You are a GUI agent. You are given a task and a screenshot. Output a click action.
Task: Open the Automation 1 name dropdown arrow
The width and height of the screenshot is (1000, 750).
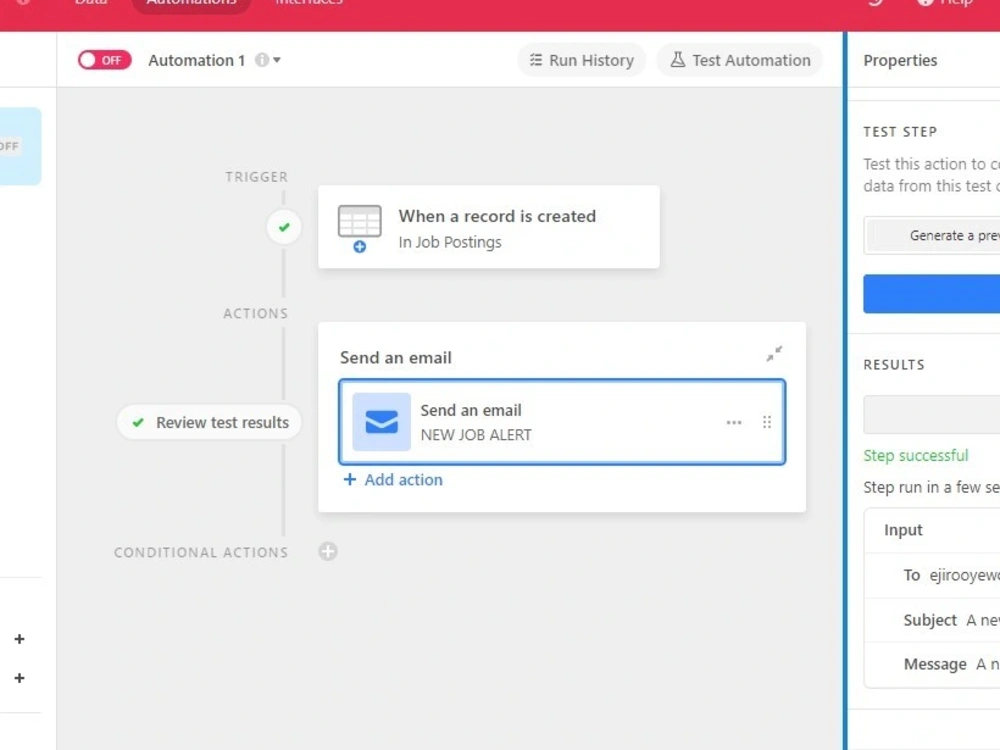(x=277, y=60)
